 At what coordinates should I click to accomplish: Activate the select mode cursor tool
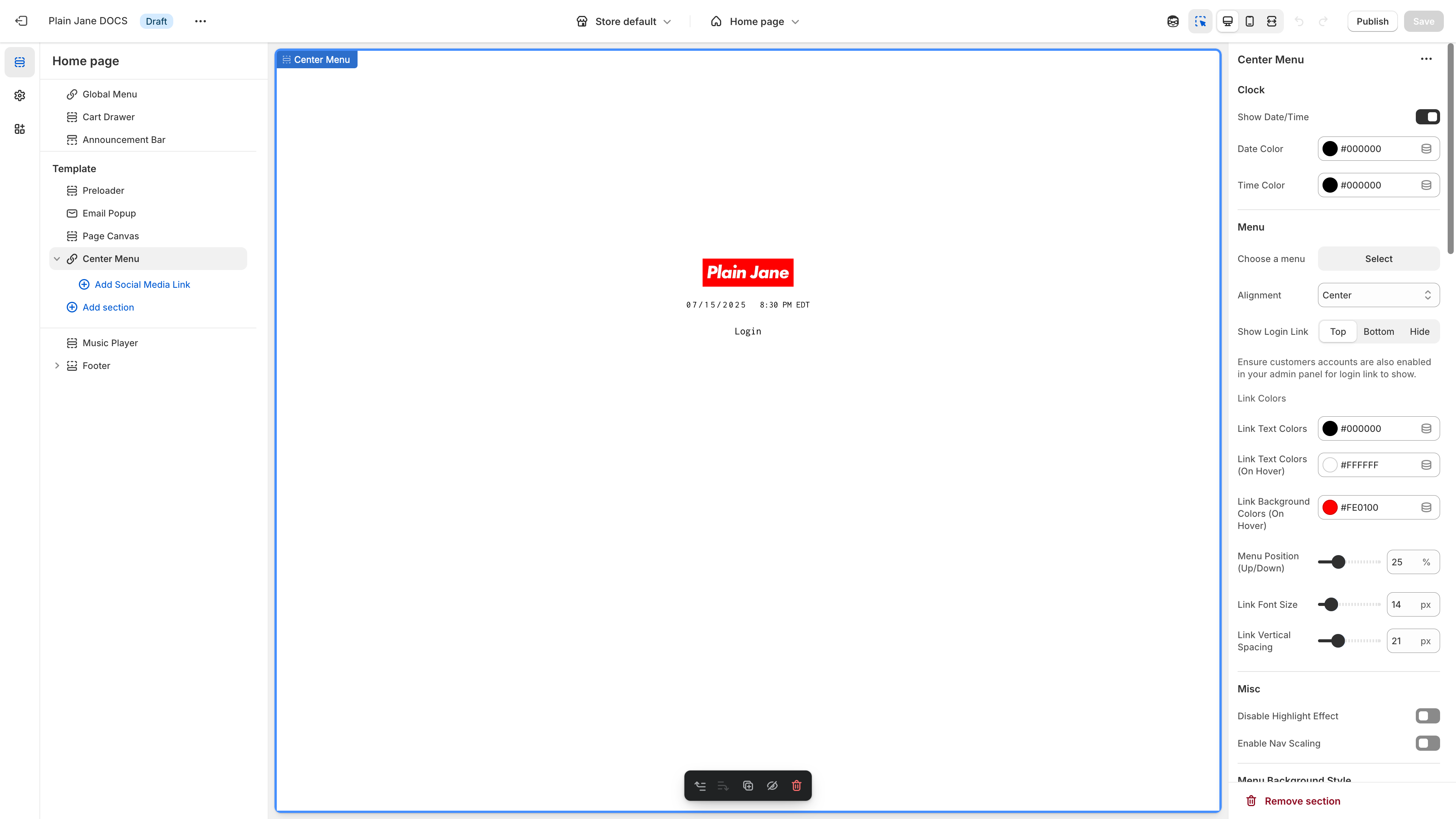[x=1200, y=21]
